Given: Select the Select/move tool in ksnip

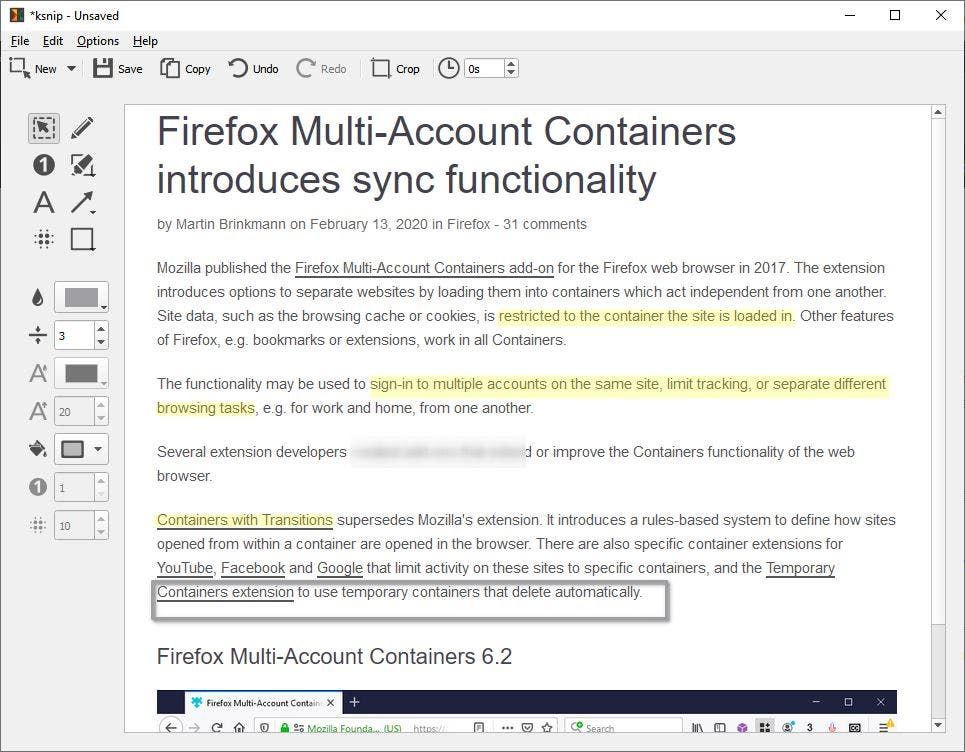Looking at the screenshot, I should 44,128.
